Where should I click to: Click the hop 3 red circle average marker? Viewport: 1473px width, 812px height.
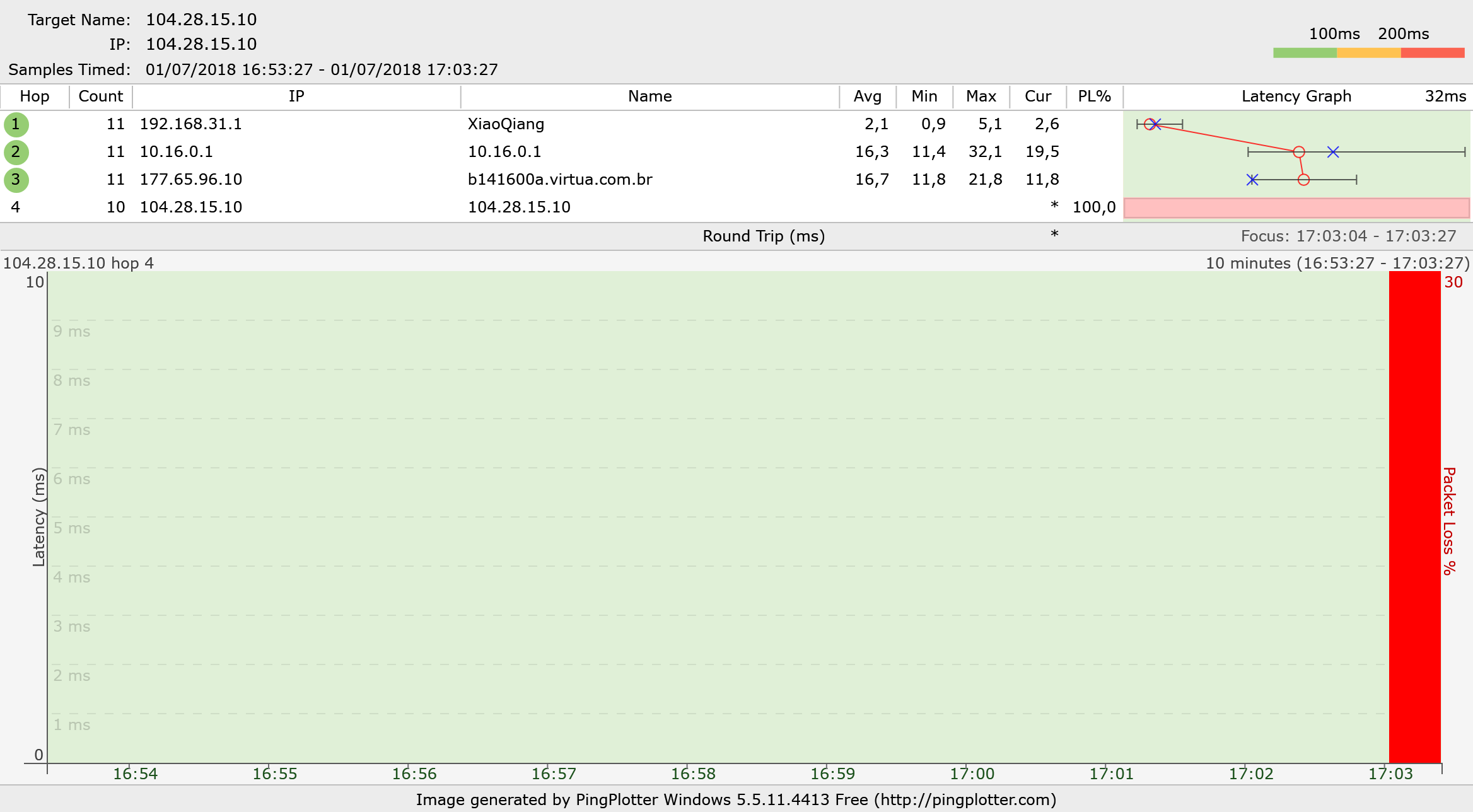point(1304,180)
